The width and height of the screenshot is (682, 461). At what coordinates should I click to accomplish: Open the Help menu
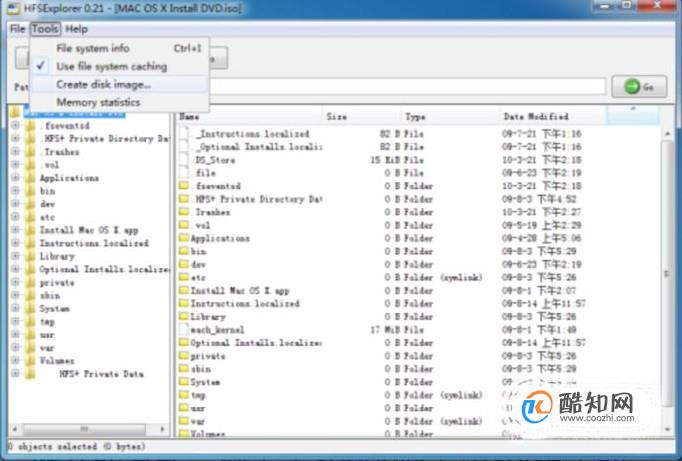[x=77, y=29]
